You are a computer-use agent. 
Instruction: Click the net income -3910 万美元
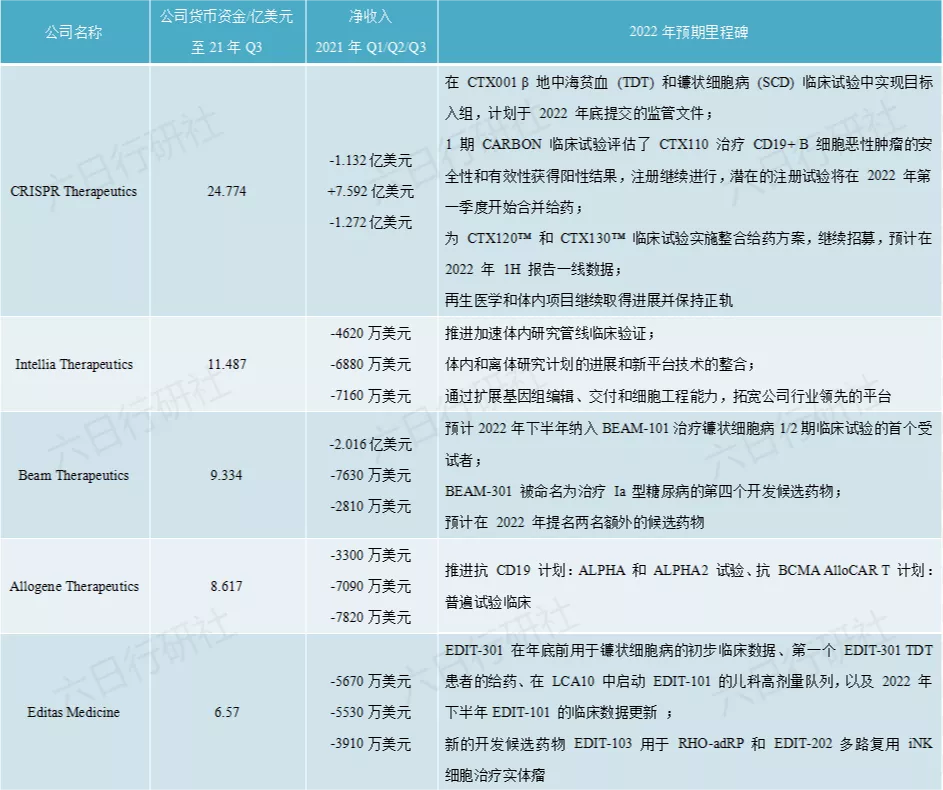click(x=370, y=744)
